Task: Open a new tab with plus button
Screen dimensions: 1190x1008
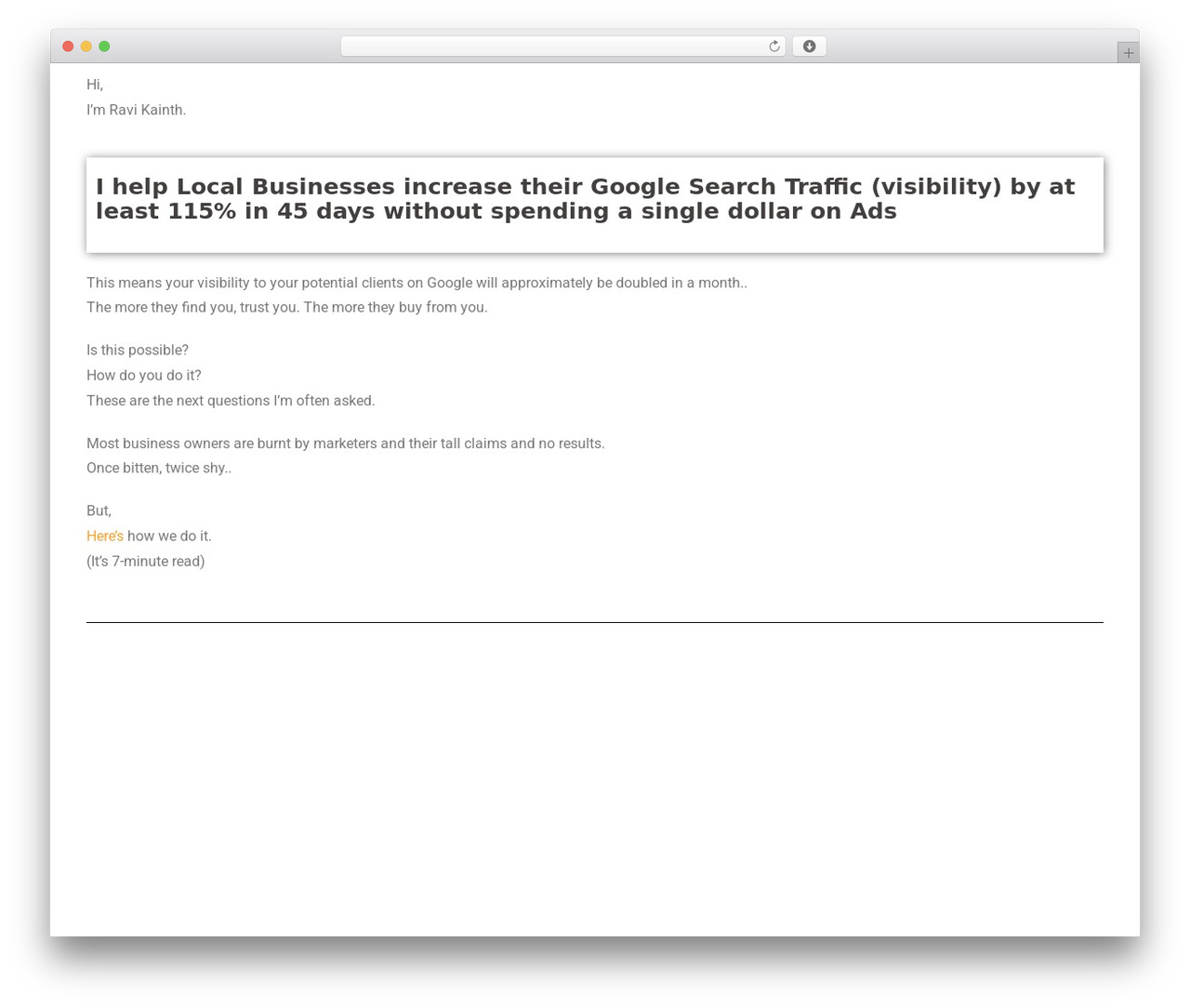Action: (1128, 53)
